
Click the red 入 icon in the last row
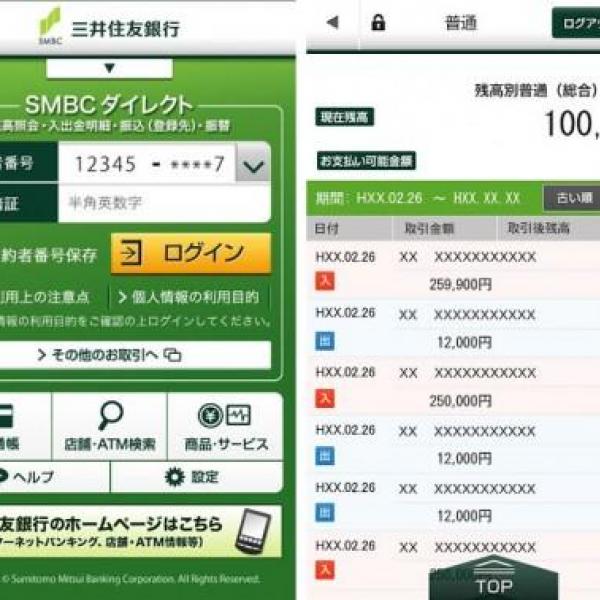click(x=325, y=570)
